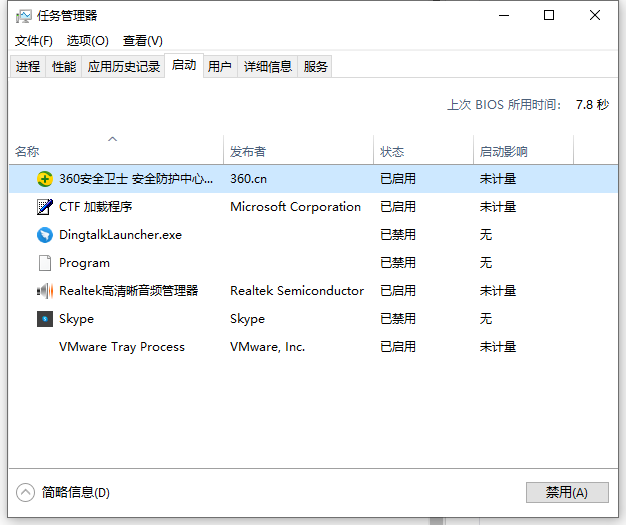This screenshot has height=525, width=626.
Task: Click the VMware, Inc. publisher cell
Action: [267, 347]
